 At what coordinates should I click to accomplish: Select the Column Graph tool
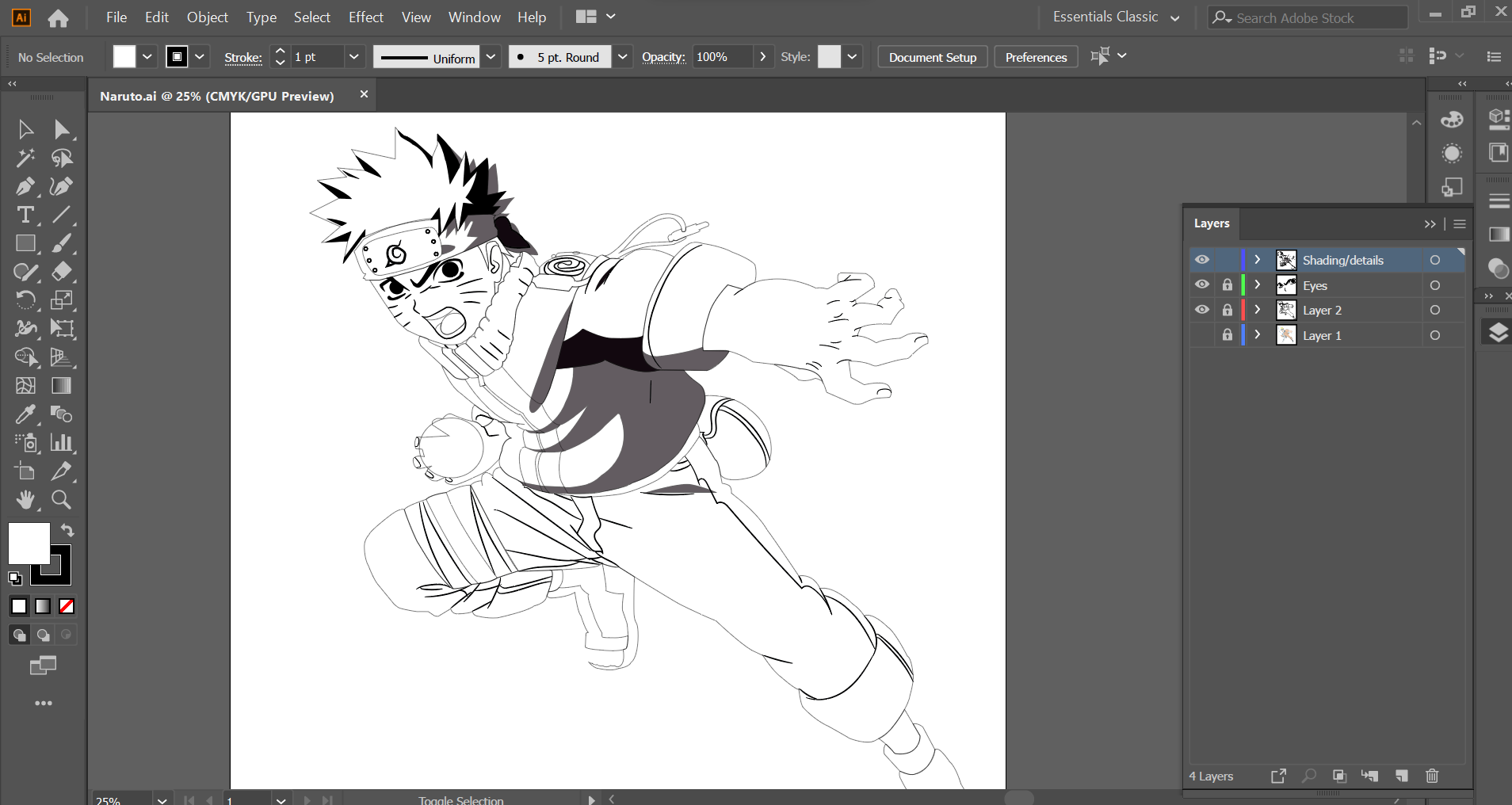62,443
